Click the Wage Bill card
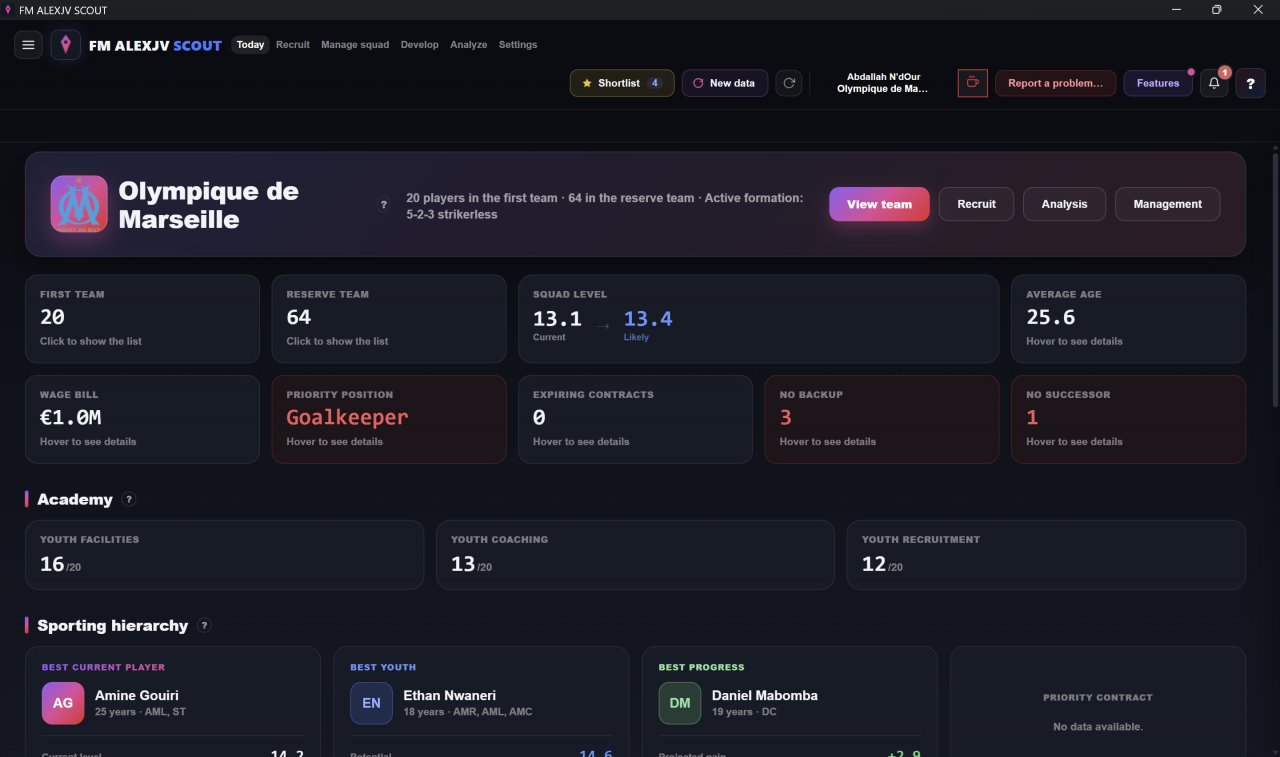1280x757 pixels. point(142,419)
